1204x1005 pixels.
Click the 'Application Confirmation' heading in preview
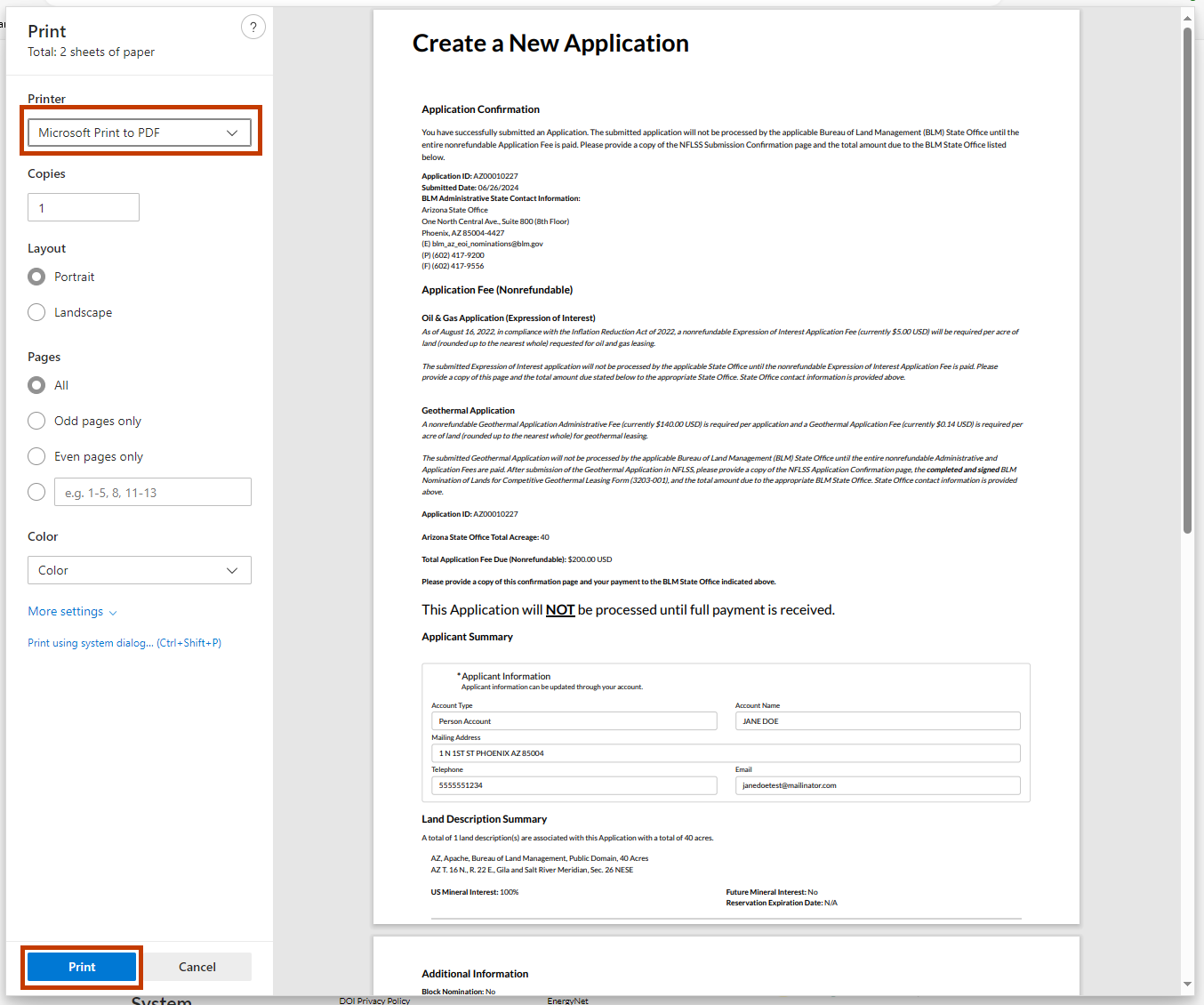480,109
